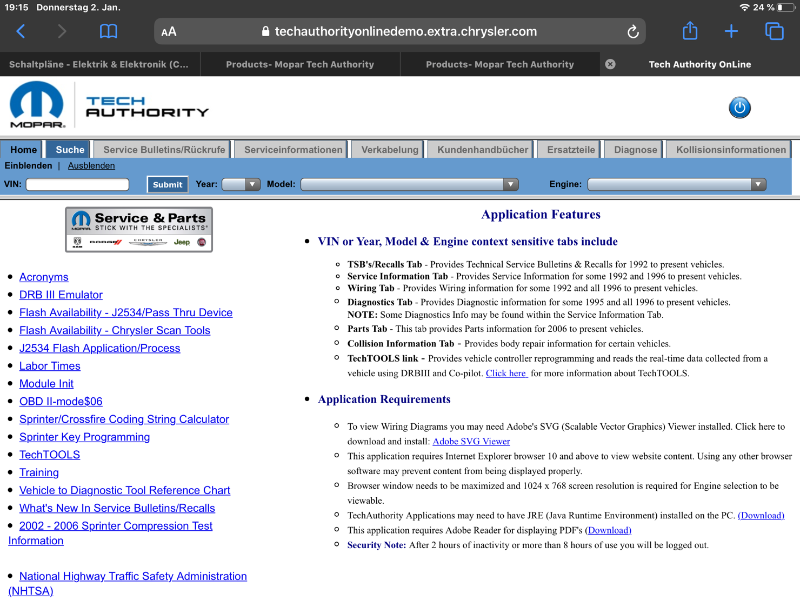Follow the Adobe SVG Viewer link
This screenshot has width=800, height=600.
click(471, 441)
